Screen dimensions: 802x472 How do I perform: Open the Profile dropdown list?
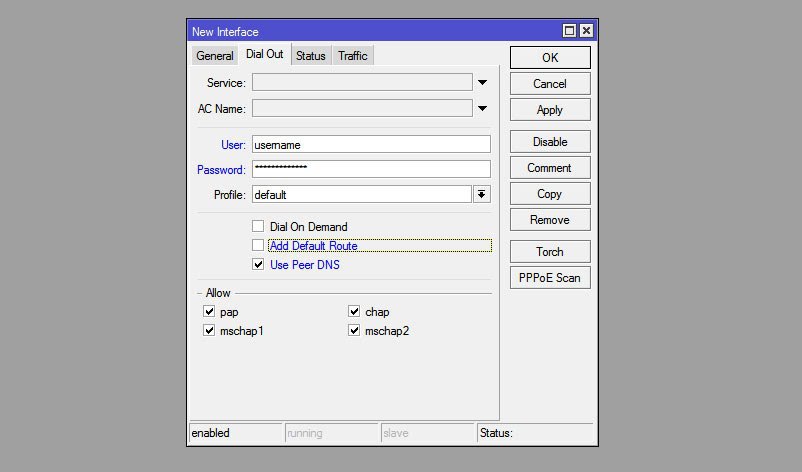pos(481,194)
